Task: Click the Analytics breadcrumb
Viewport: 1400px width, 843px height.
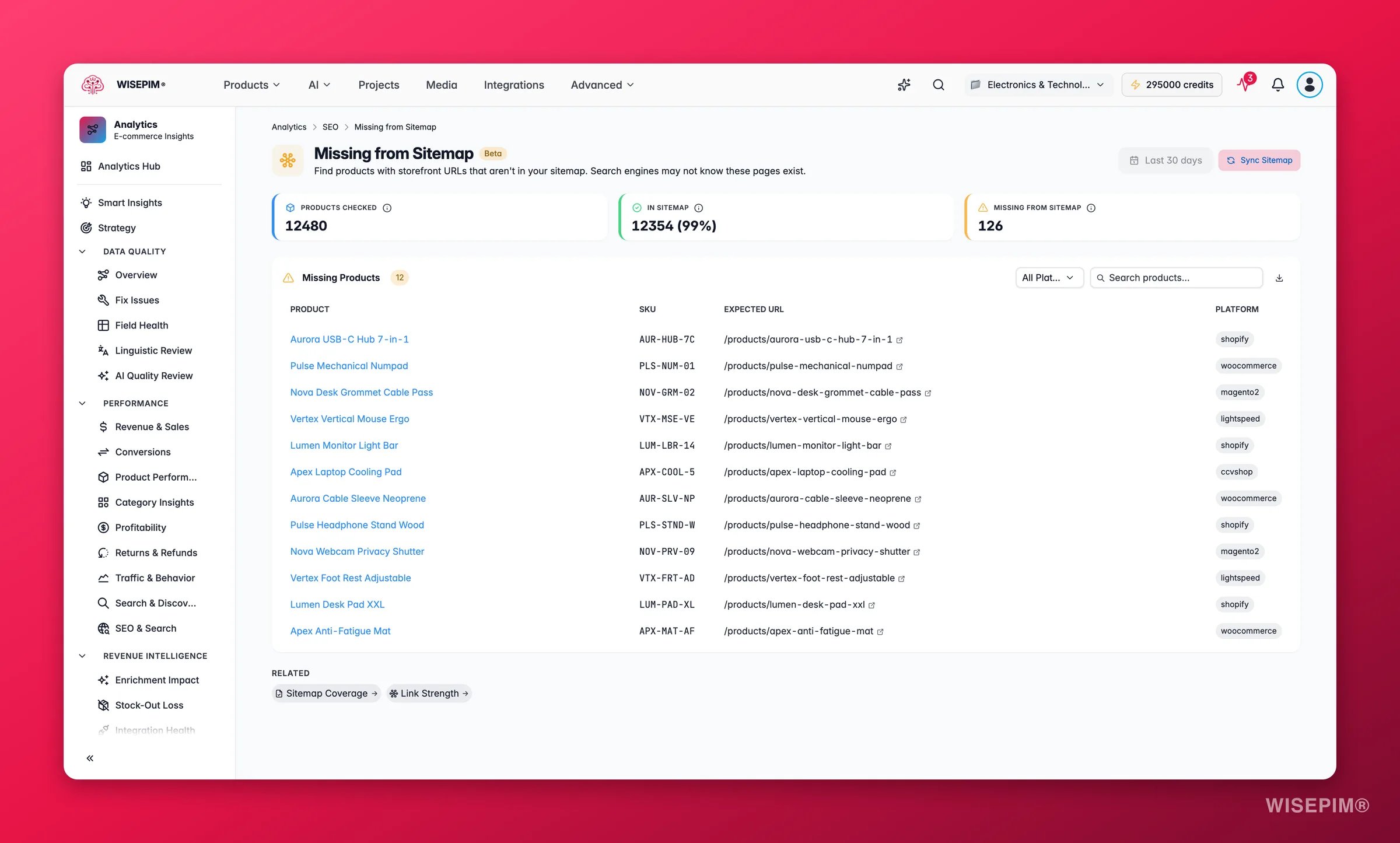Action: click(289, 127)
